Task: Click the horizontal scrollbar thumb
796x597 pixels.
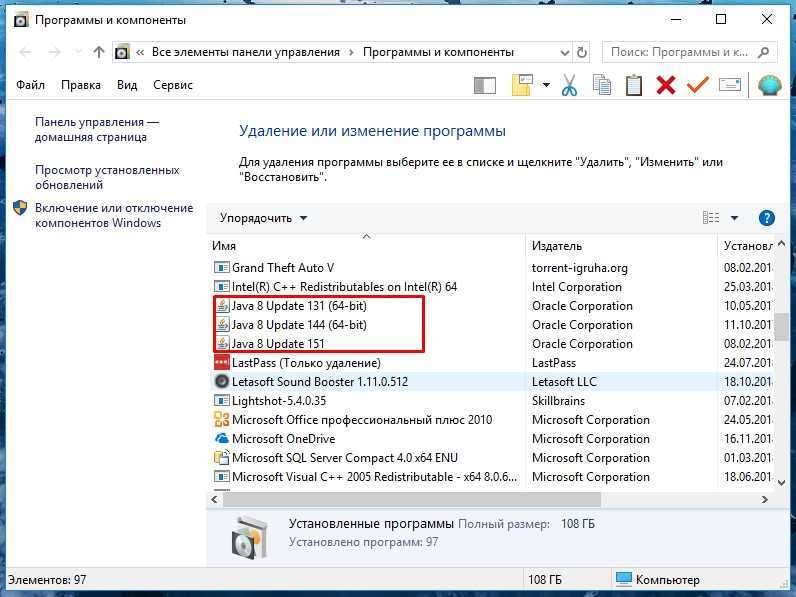Action: (x=412, y=500)
